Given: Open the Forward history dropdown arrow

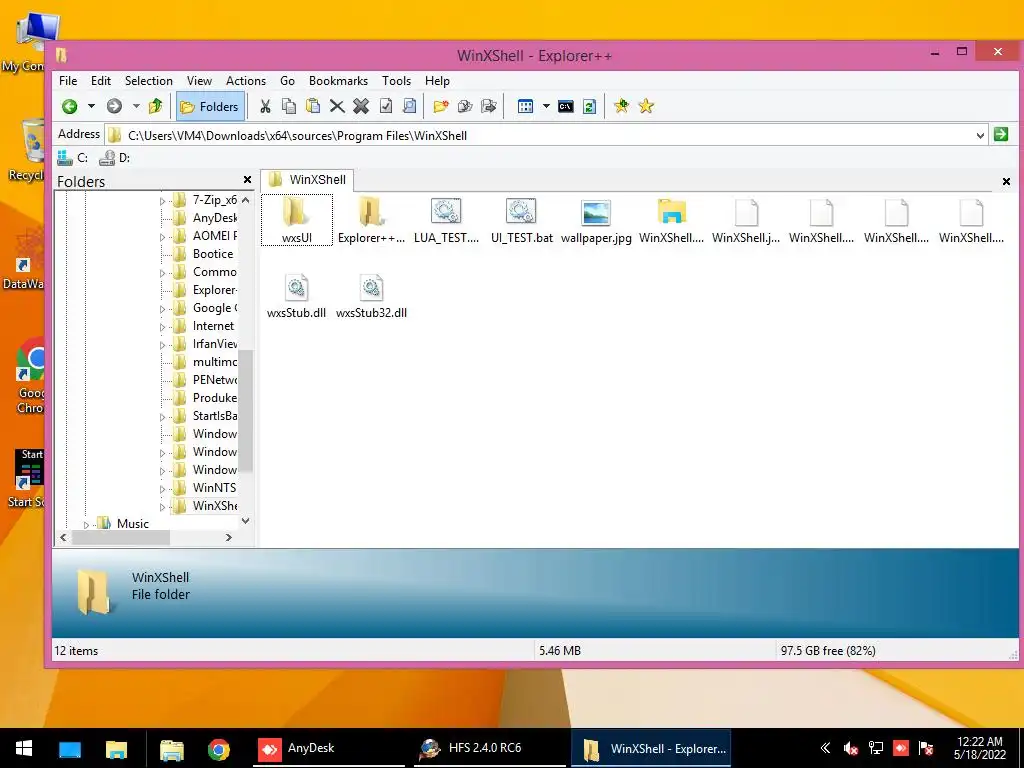Looking at the screenshot, I should (x=136, y=106).
